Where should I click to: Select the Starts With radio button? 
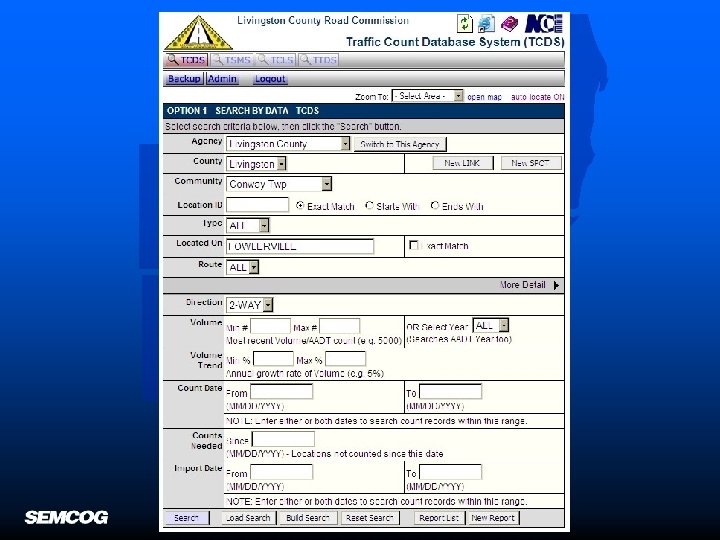pyautogui.click(x=369, y=205)
